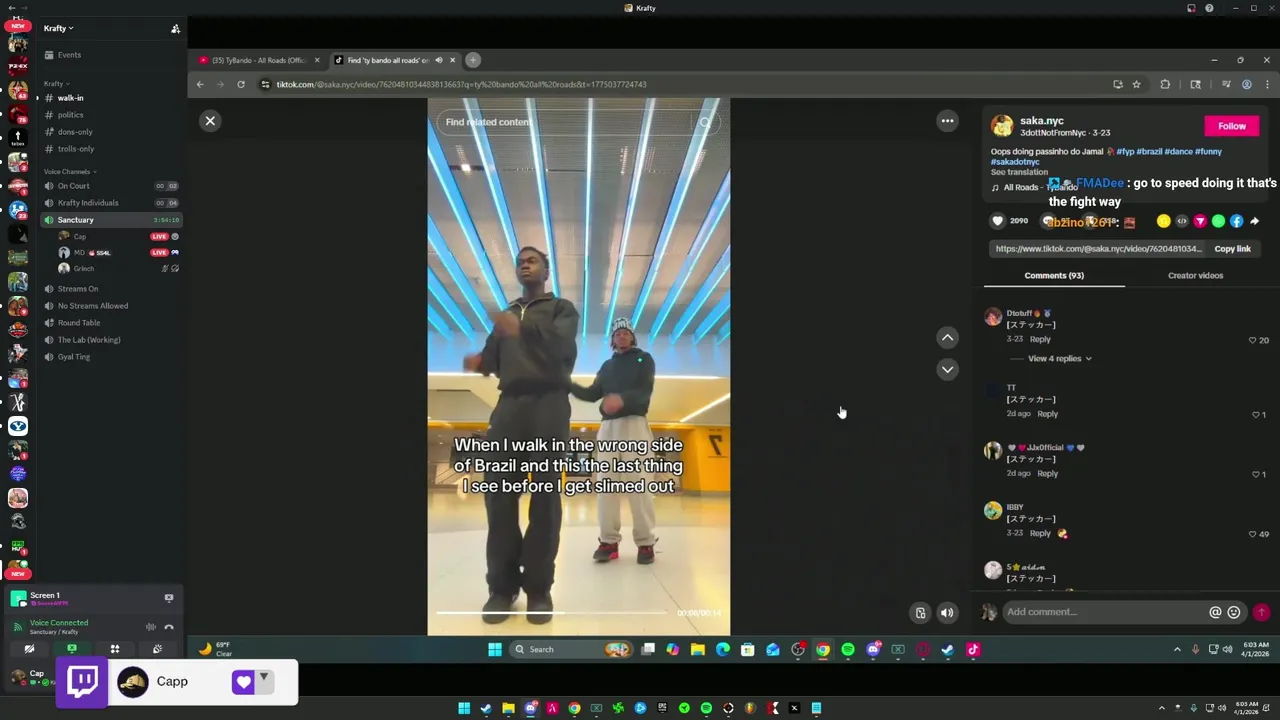The width and height of the screenshot is (1280, 720).
Task: Open the #funny hashtag link
Action: point(1209,152)
